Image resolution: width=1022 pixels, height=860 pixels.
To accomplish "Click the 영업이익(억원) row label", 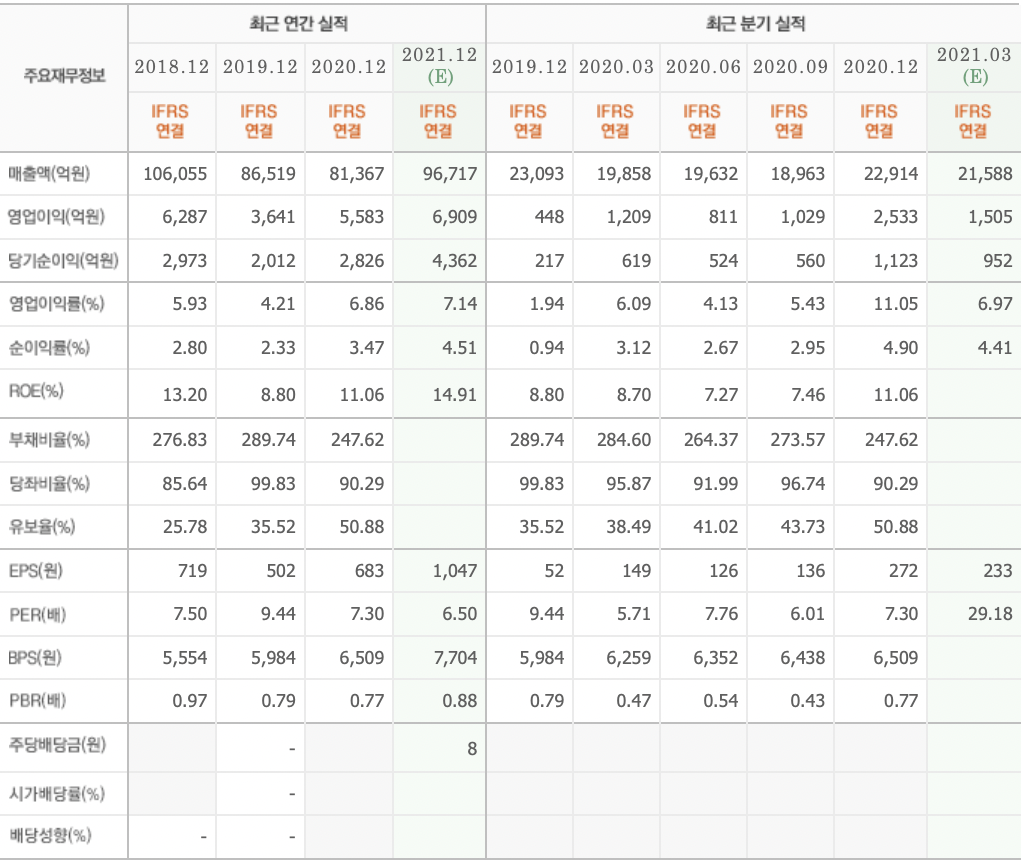I will [56, 216].
